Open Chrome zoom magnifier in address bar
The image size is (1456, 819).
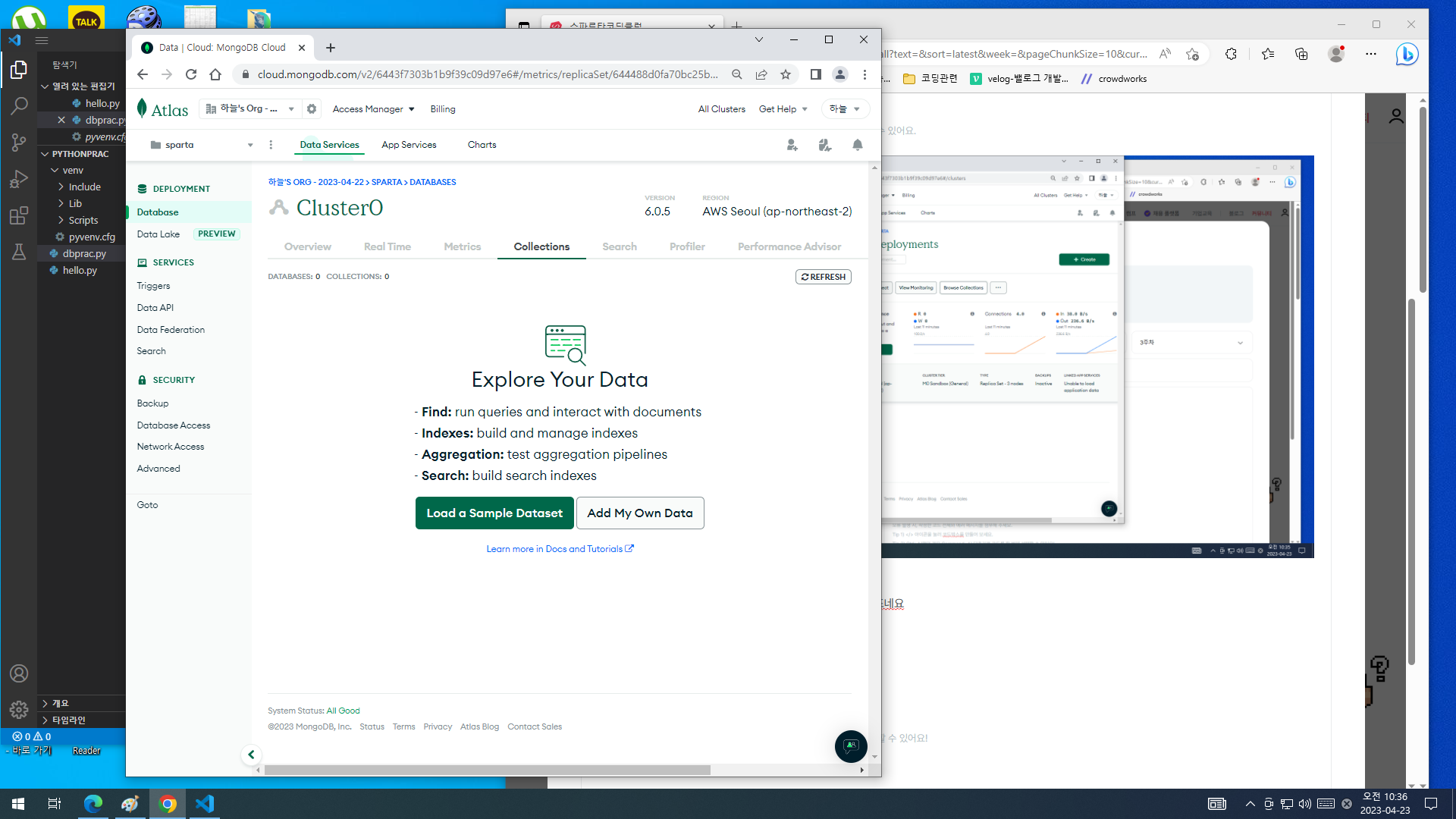pos(737,74)
